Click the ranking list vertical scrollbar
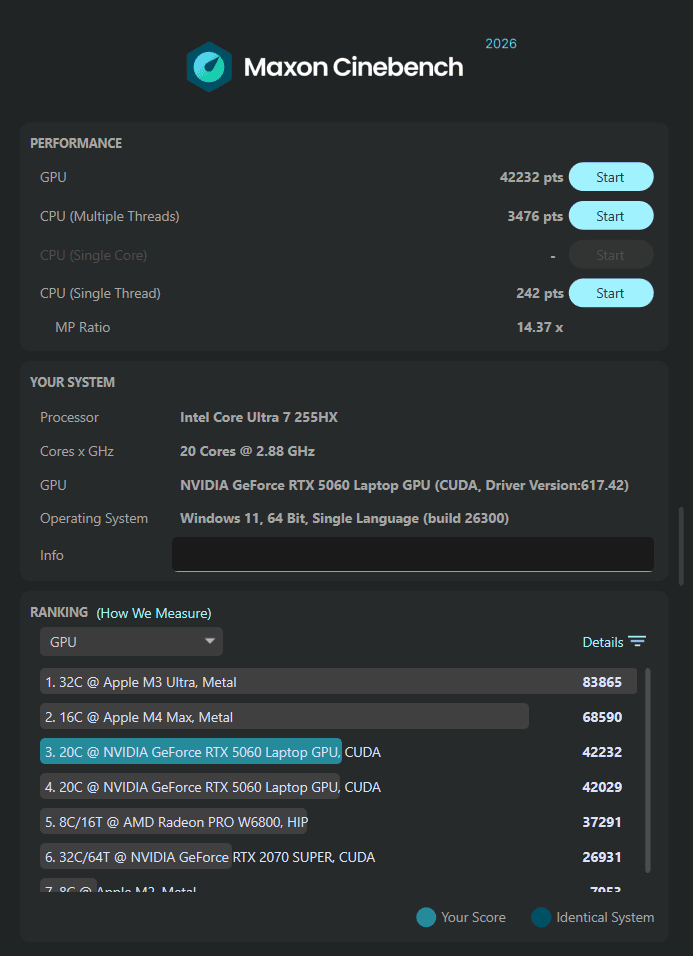The height and width of the screenshot is (956, 693). point(647,770)
